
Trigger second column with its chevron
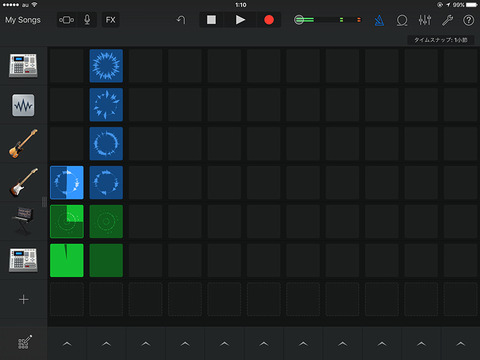pyautogui.click(x=106, y=344)
